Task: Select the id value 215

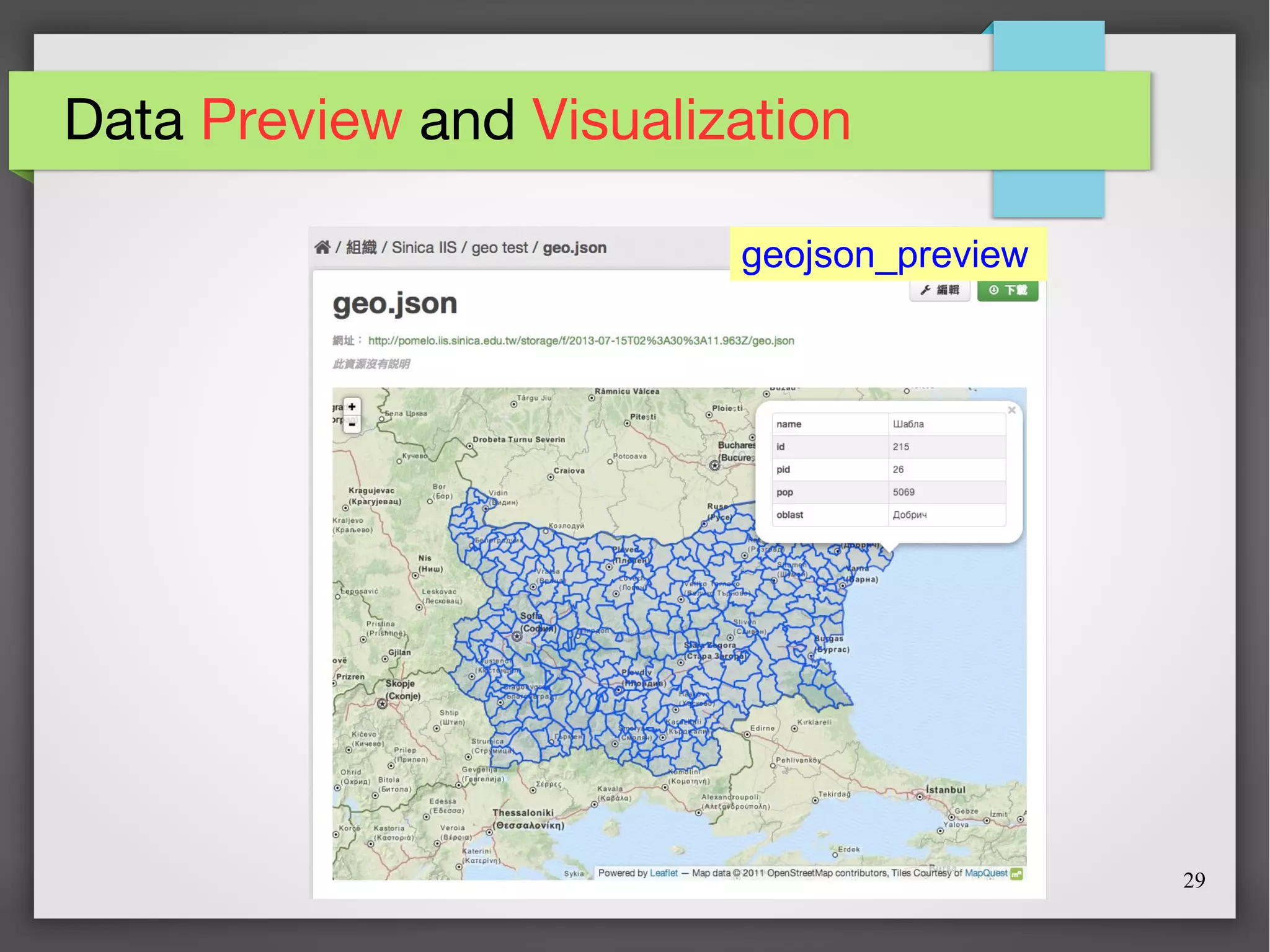Action: 901,447
